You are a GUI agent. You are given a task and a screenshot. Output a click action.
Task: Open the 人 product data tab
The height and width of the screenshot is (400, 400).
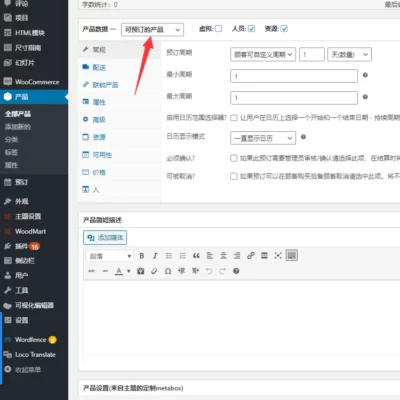[x=119, y=190]
